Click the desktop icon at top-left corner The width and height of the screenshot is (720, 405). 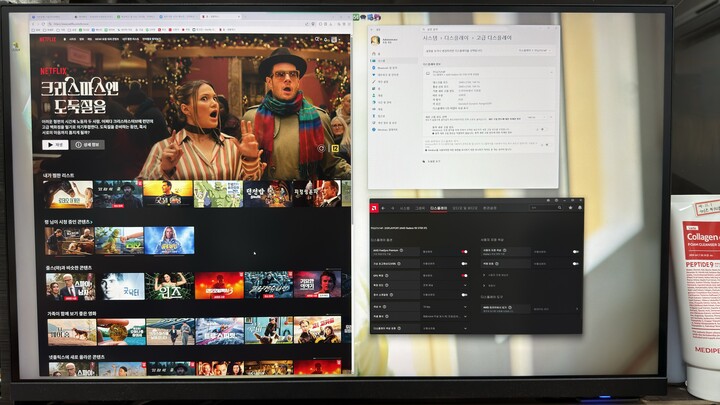(16, 46)
